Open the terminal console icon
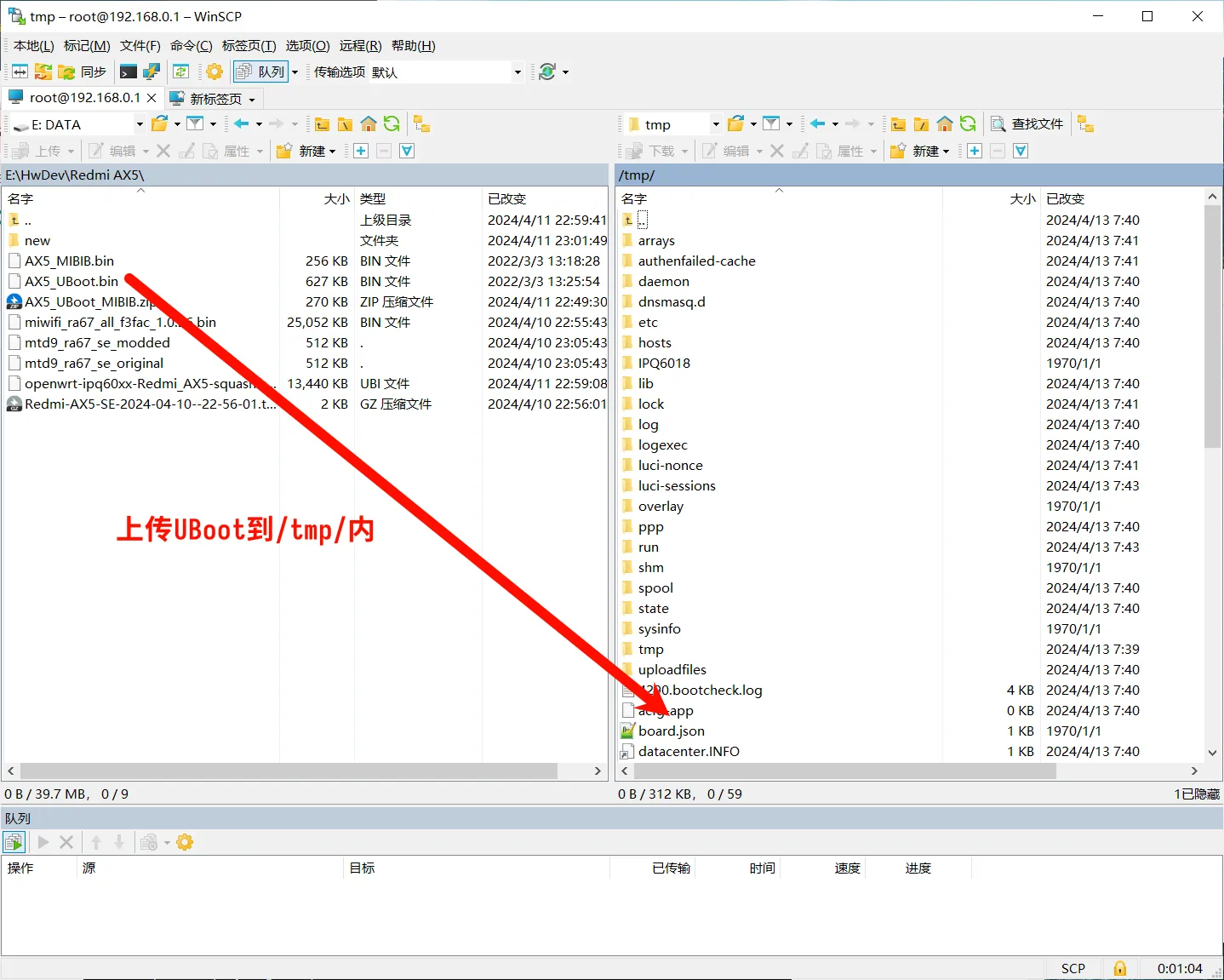The width and height of the screenshot is (1224, 980). pos(129,72)
